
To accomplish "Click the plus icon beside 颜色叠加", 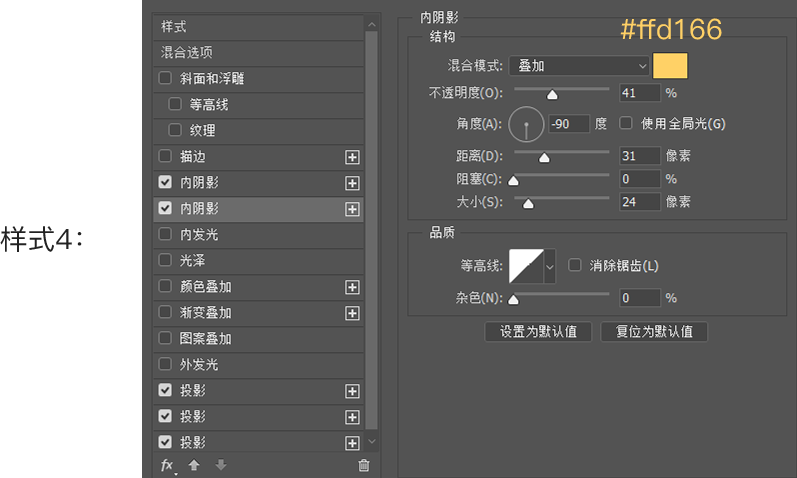I will 352,287.
